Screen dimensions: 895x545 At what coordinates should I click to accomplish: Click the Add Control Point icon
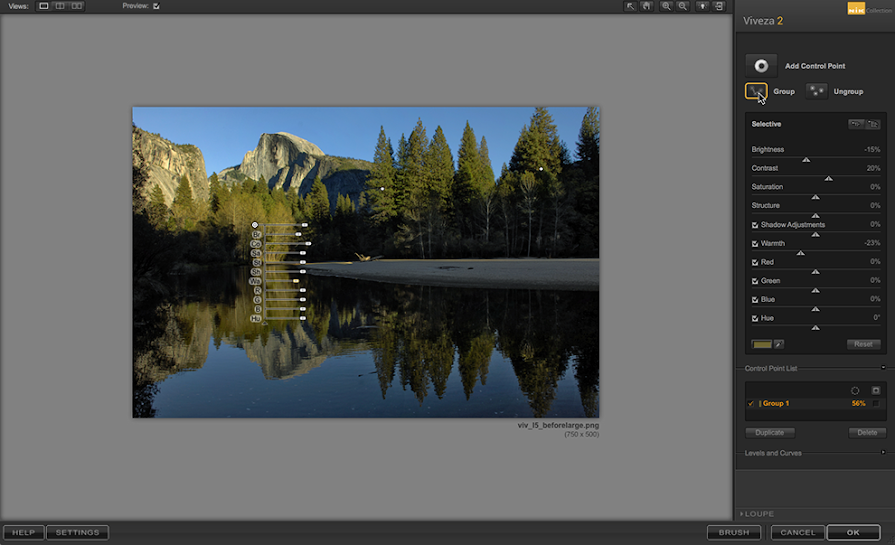761,66
